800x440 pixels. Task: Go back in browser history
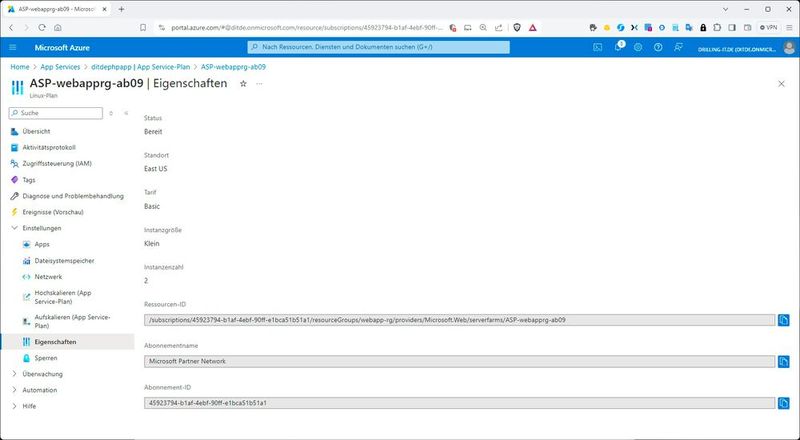(11, 28)
